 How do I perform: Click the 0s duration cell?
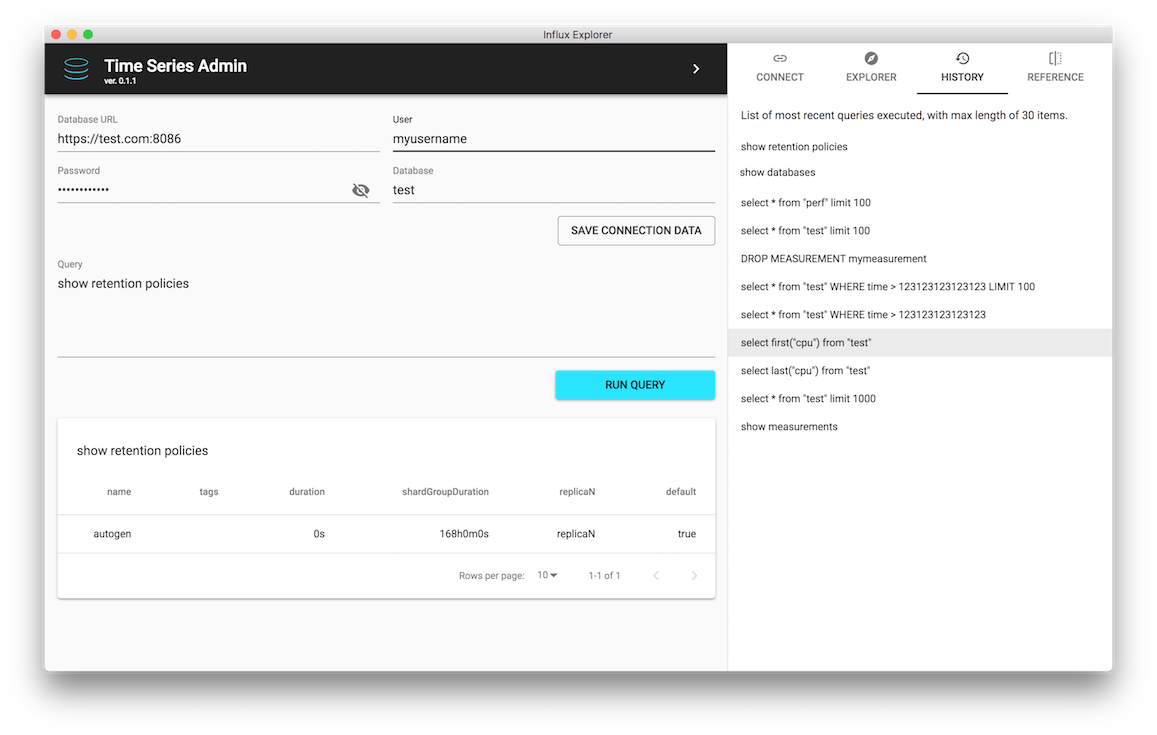coord(319,534)
